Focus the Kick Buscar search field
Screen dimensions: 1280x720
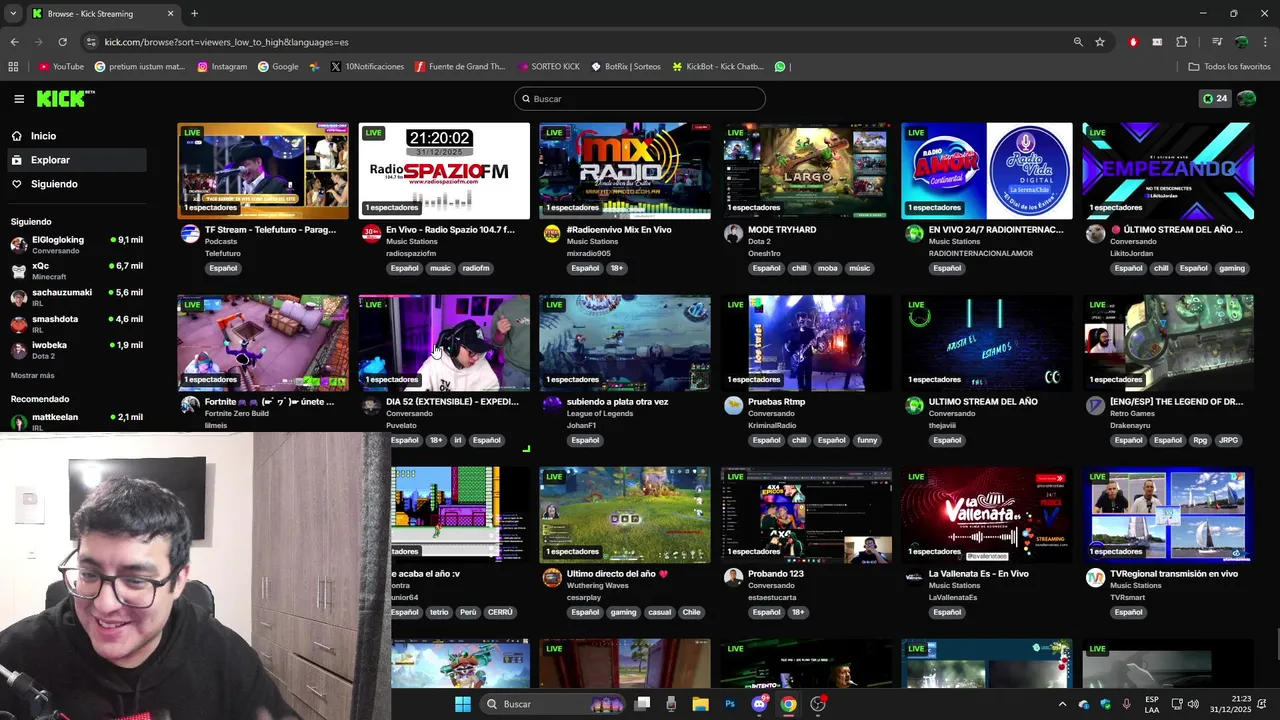pos(640,99)
